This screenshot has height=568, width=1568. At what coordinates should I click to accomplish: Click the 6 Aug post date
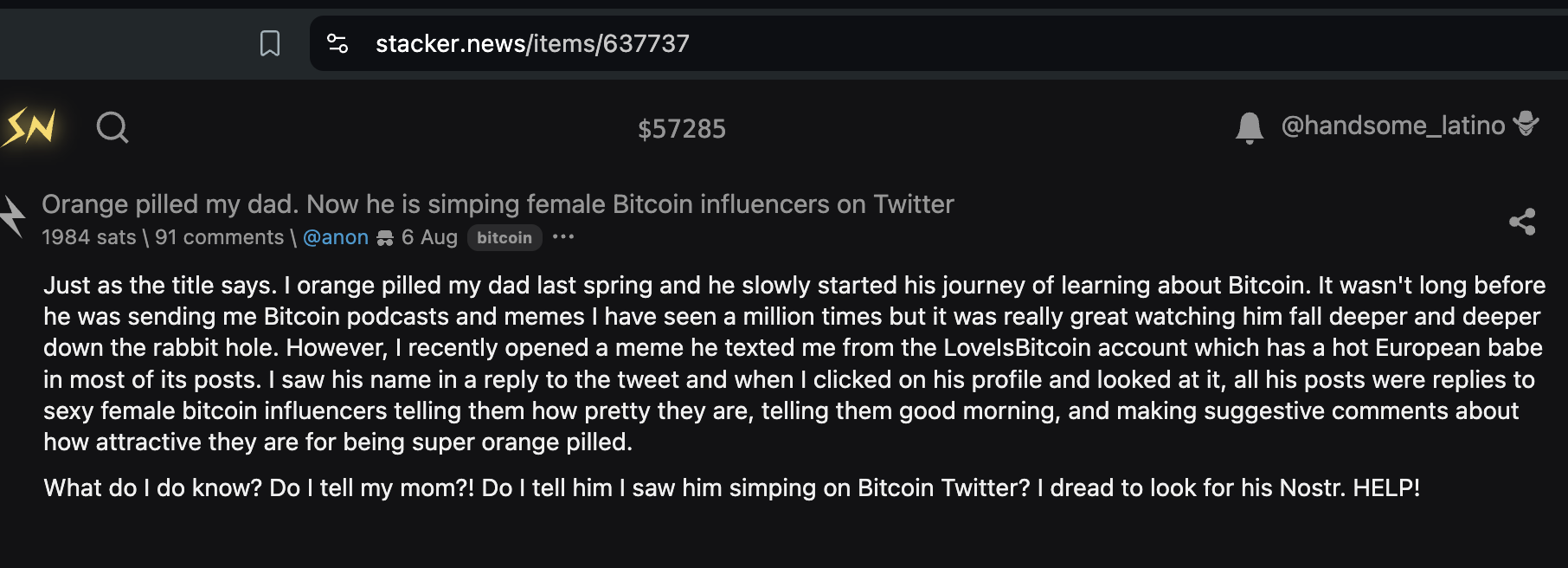tap(429, 237)
